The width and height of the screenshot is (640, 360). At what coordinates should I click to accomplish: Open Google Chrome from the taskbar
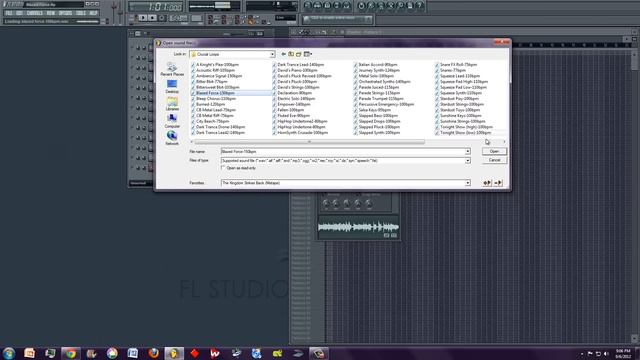(71, 353)
